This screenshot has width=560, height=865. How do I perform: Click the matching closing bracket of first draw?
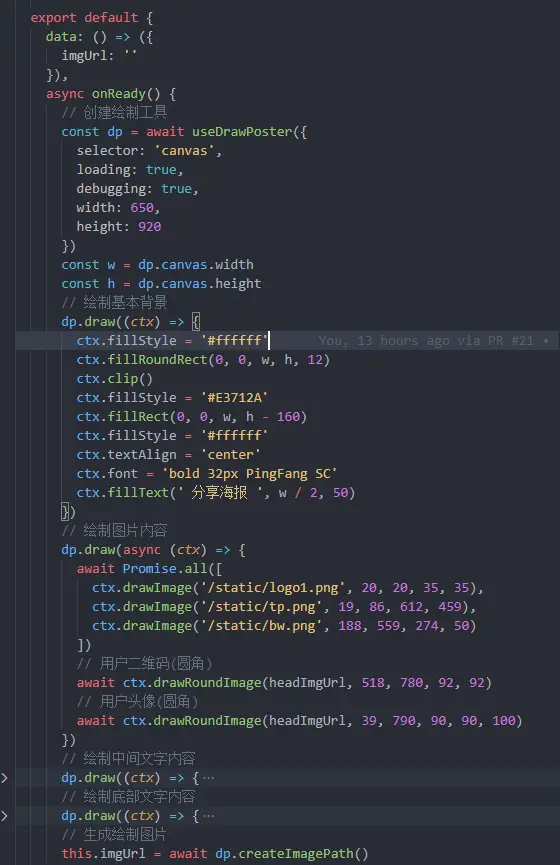click(65, 512)
